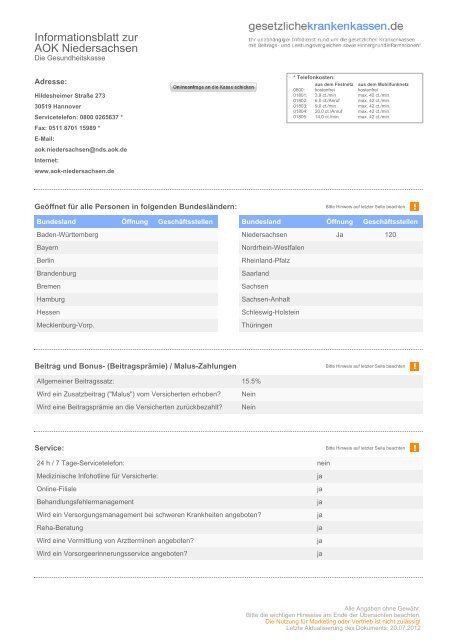453x640 pixels.
Task: Click the Geschäftsstellen header in right table
Action: 390,222
